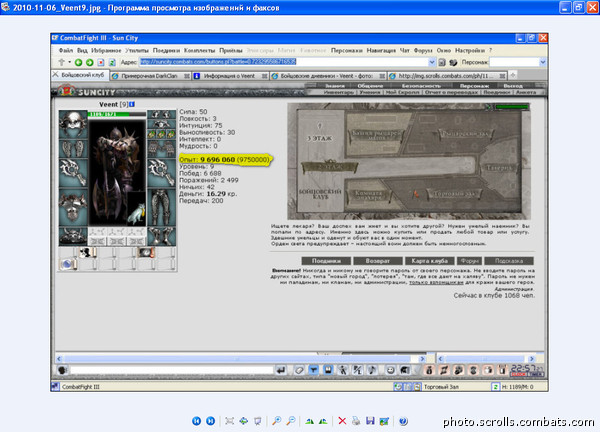Click Деньги: 16.29 кр. text

tap(208, 194)
